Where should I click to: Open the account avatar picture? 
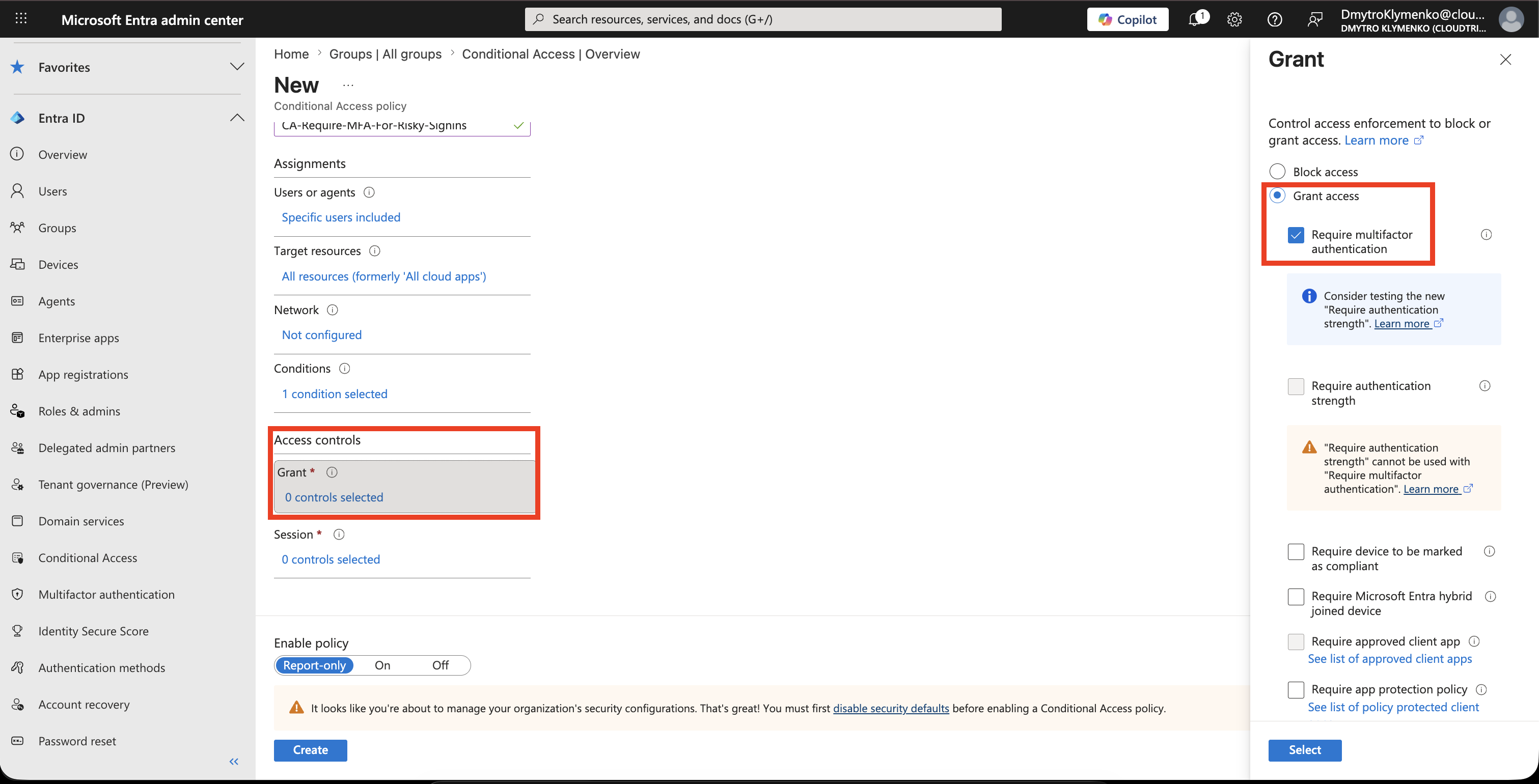click(1510, 19)
